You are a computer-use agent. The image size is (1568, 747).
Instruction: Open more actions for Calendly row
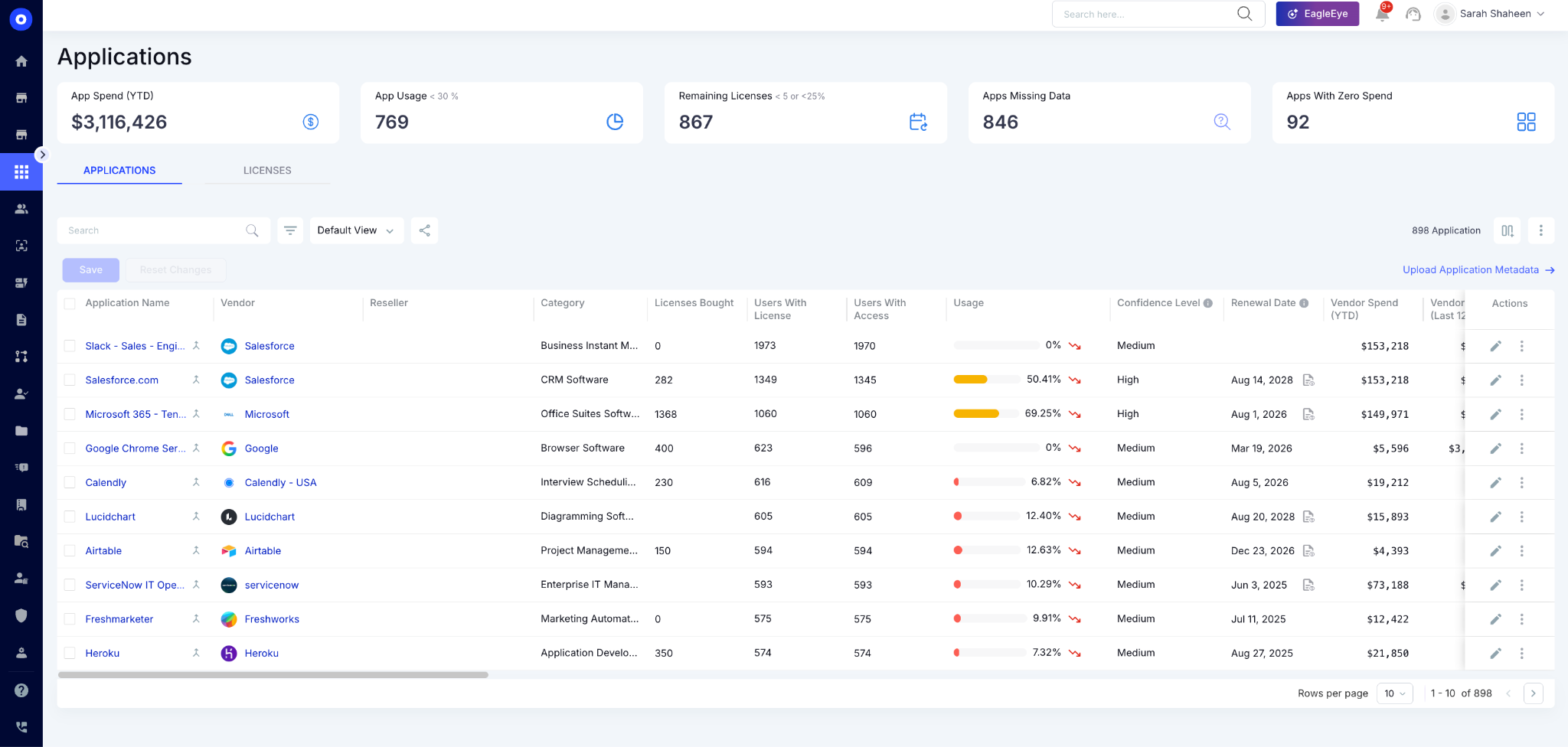[1522, 483]
